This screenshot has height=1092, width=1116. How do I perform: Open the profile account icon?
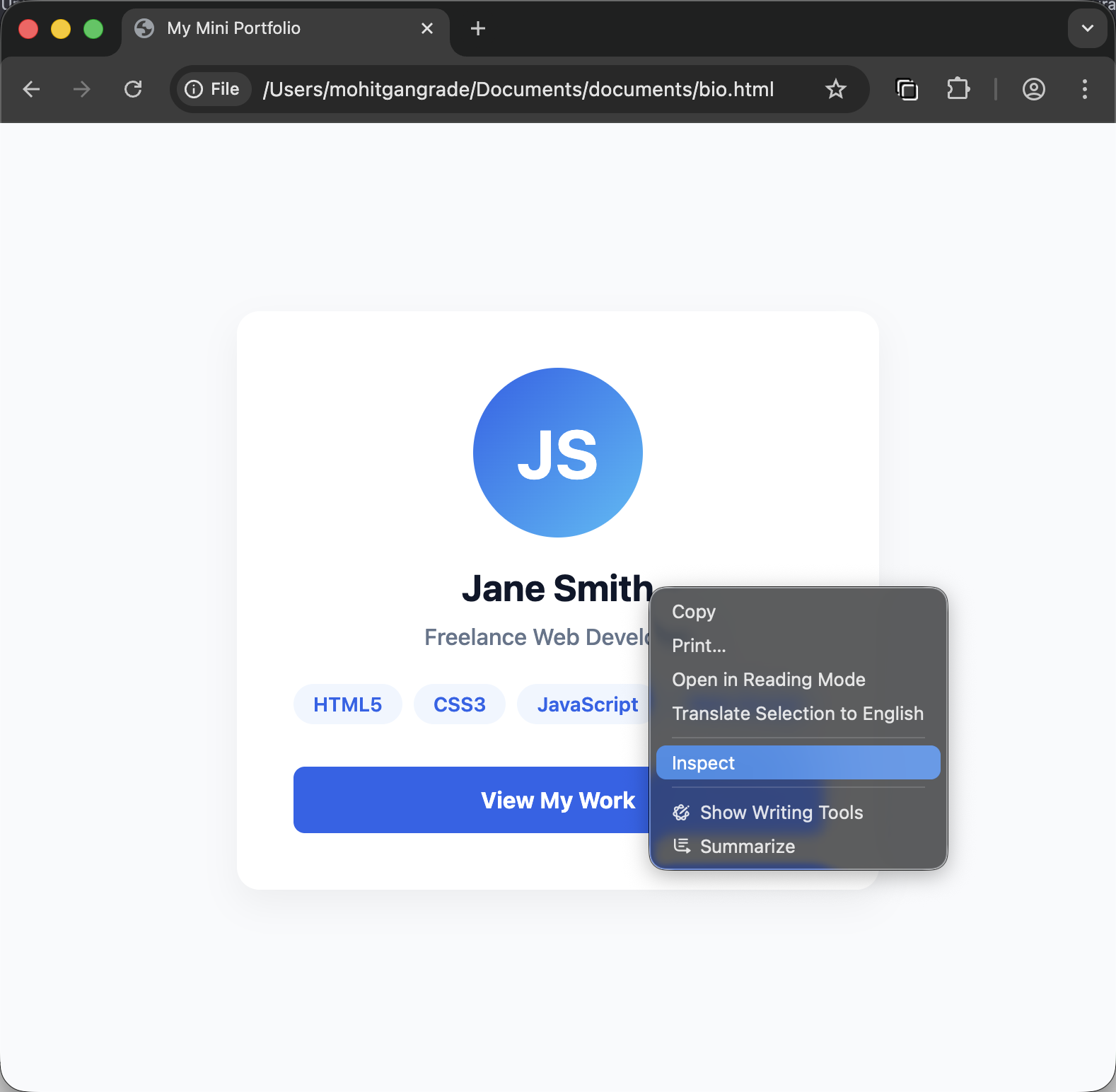point(1034,89)
